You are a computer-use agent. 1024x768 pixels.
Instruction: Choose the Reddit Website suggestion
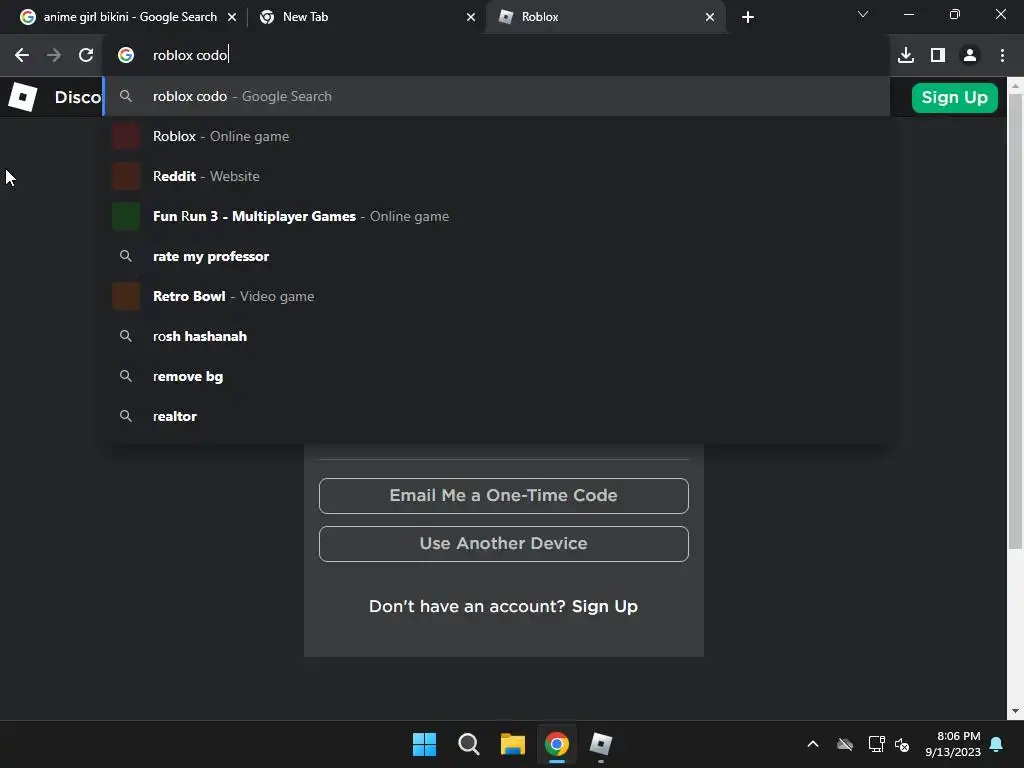[496, 176]
